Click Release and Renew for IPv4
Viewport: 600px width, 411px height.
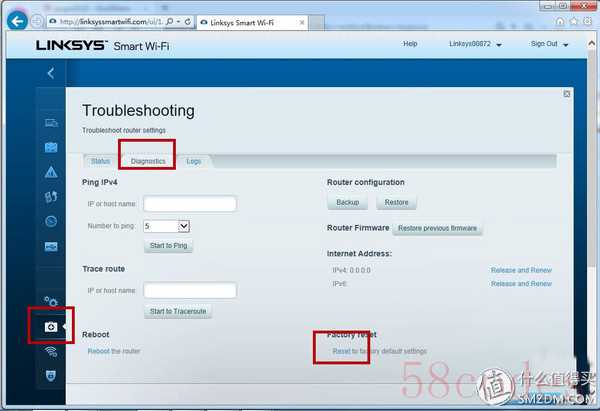pyautogui.click(x=520, y=270)
